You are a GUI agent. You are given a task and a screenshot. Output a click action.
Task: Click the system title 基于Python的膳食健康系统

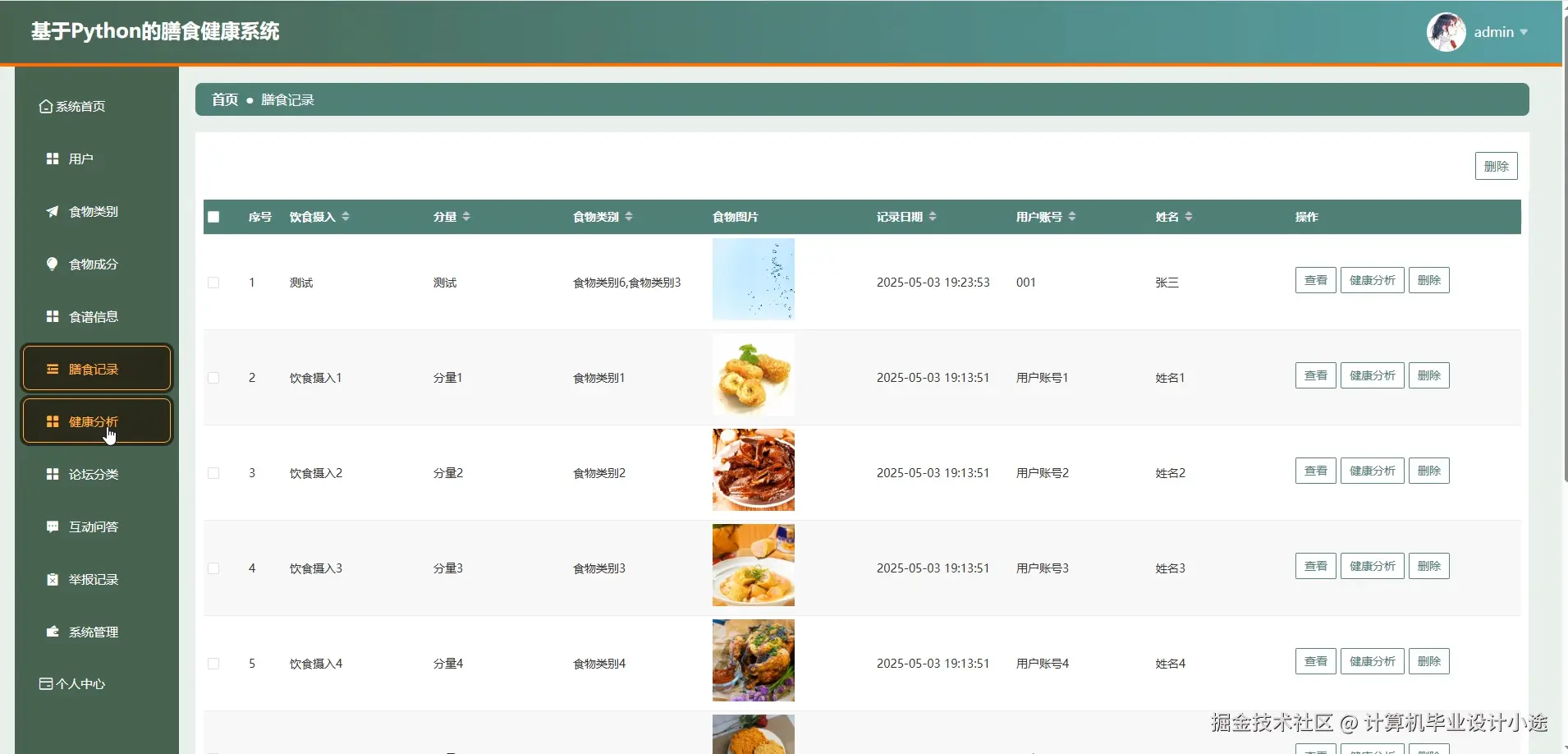click(x=155, y=31)
